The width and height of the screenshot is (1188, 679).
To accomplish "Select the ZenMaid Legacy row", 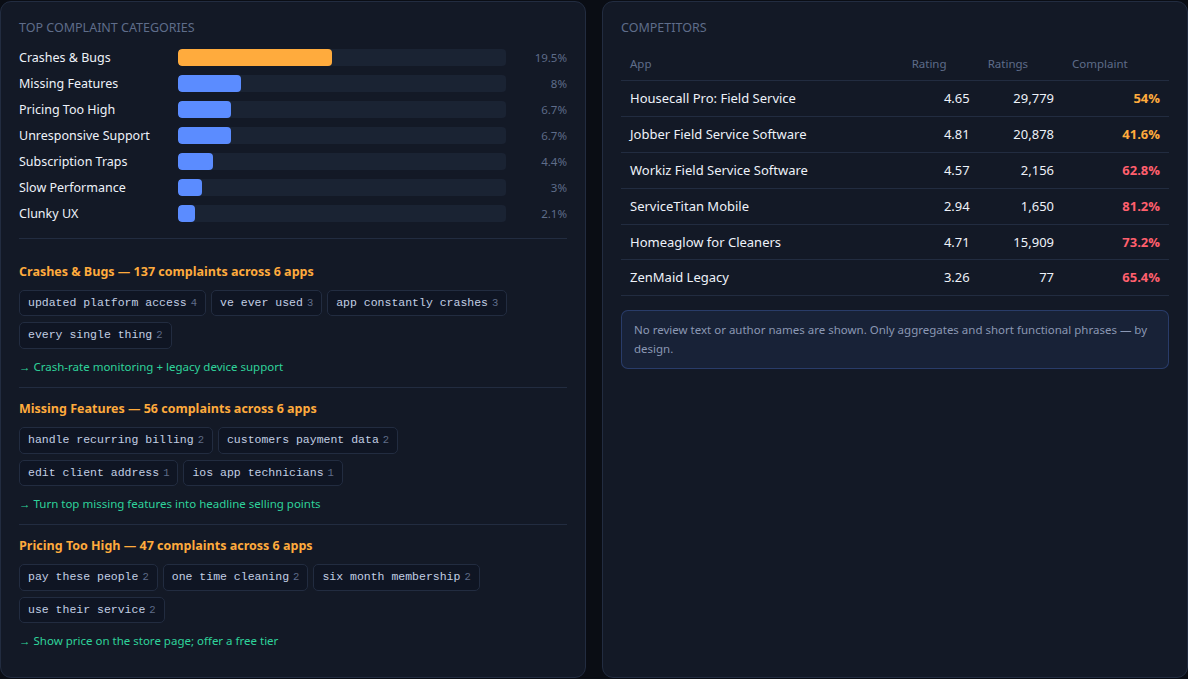I will tap(894, 278).
